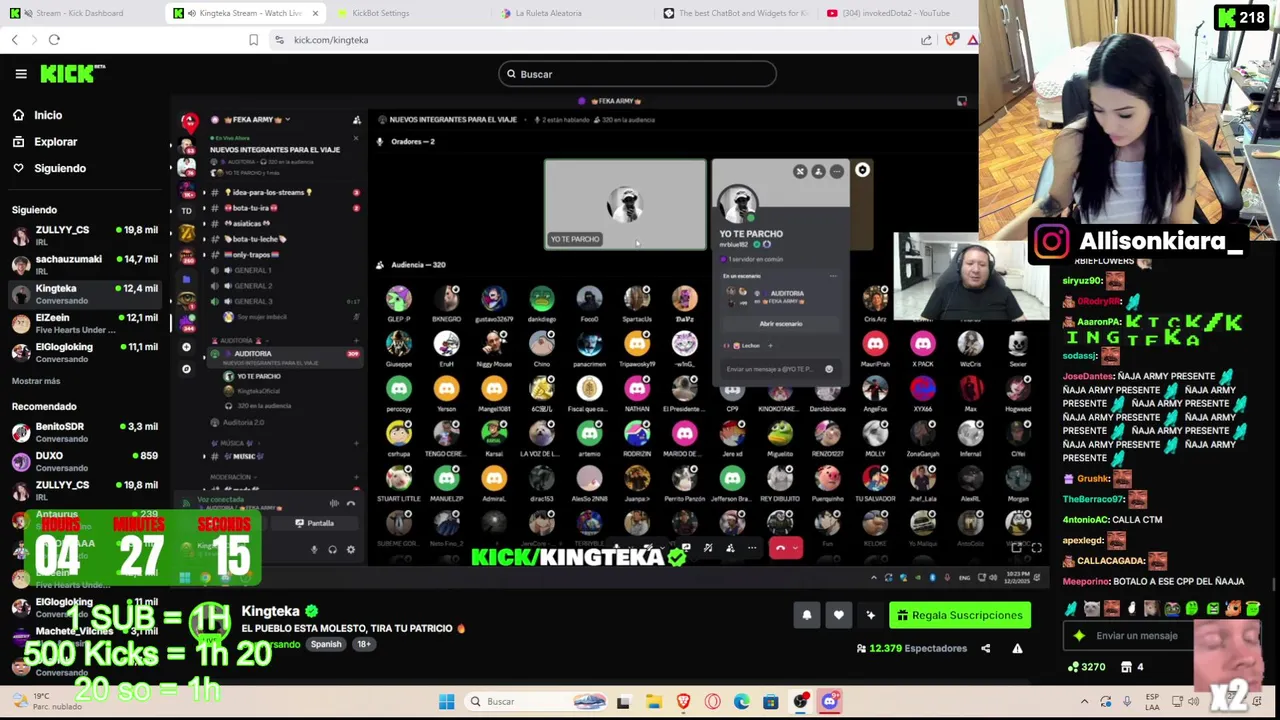This screenshot has height=720, width=1280.
Task: Switch to La Ruleta Aleatoria tab
Action: pos(548,13)
